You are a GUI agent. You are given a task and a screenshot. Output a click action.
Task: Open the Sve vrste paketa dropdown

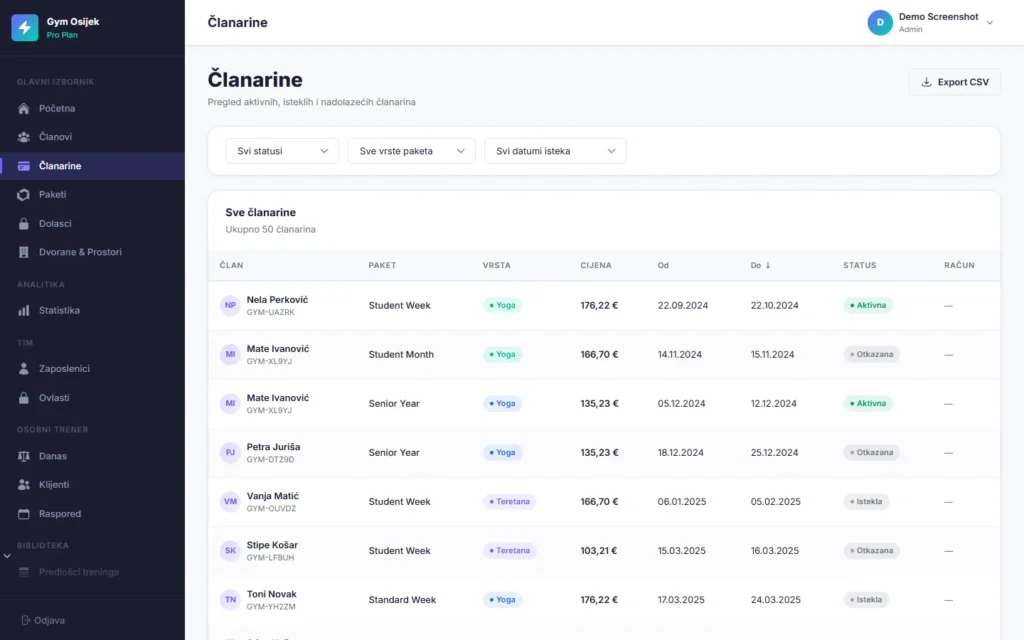coord(411,151)
